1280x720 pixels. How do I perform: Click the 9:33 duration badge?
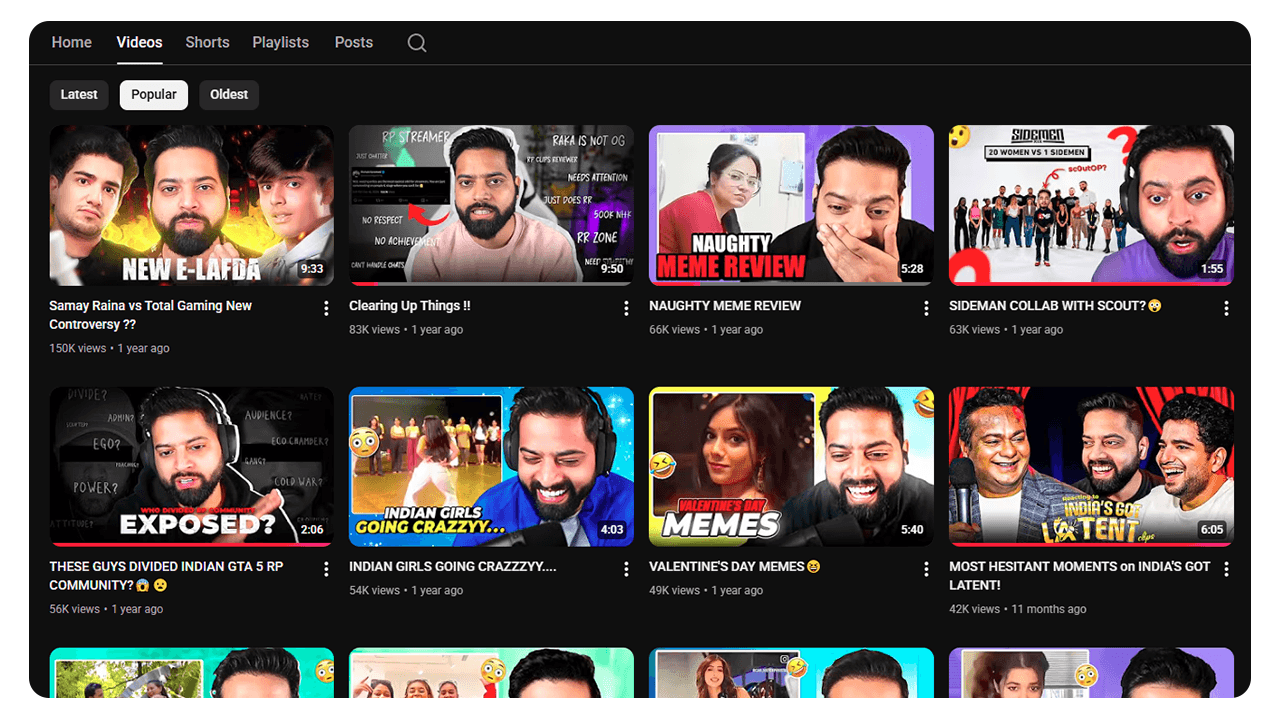tap(312, 269)
